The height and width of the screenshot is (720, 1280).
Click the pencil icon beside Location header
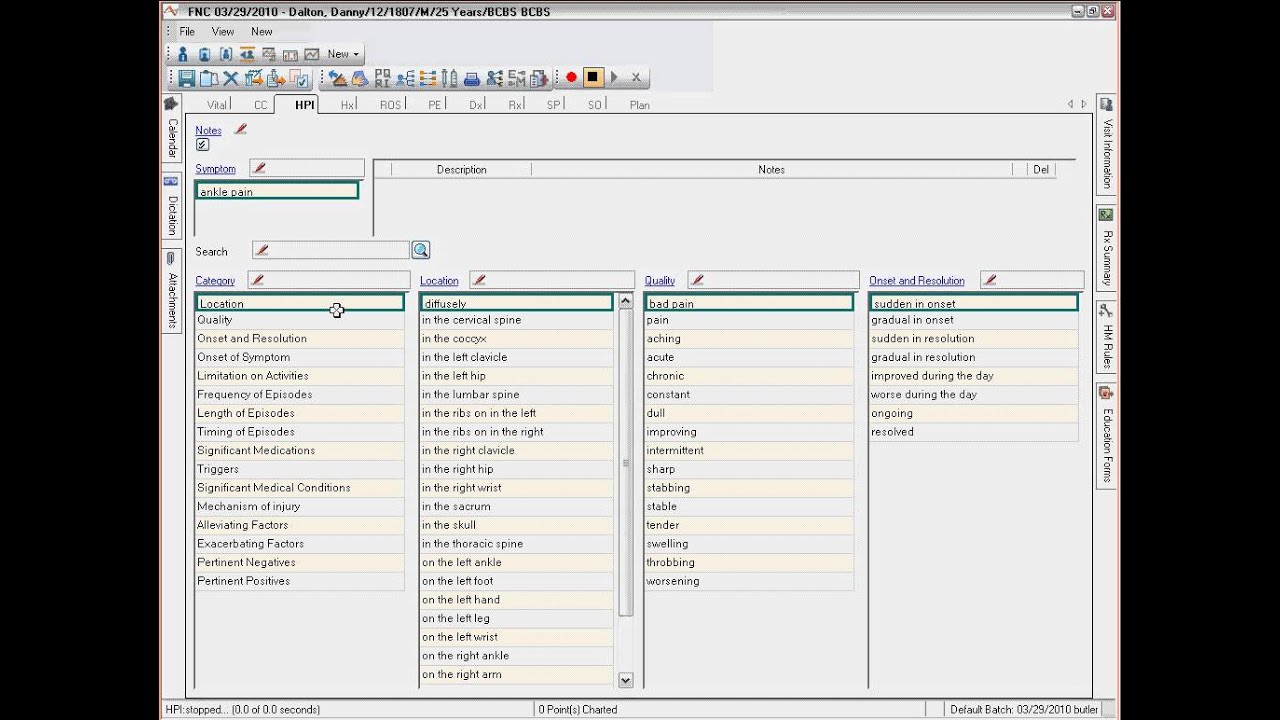(x=479, y=280)
